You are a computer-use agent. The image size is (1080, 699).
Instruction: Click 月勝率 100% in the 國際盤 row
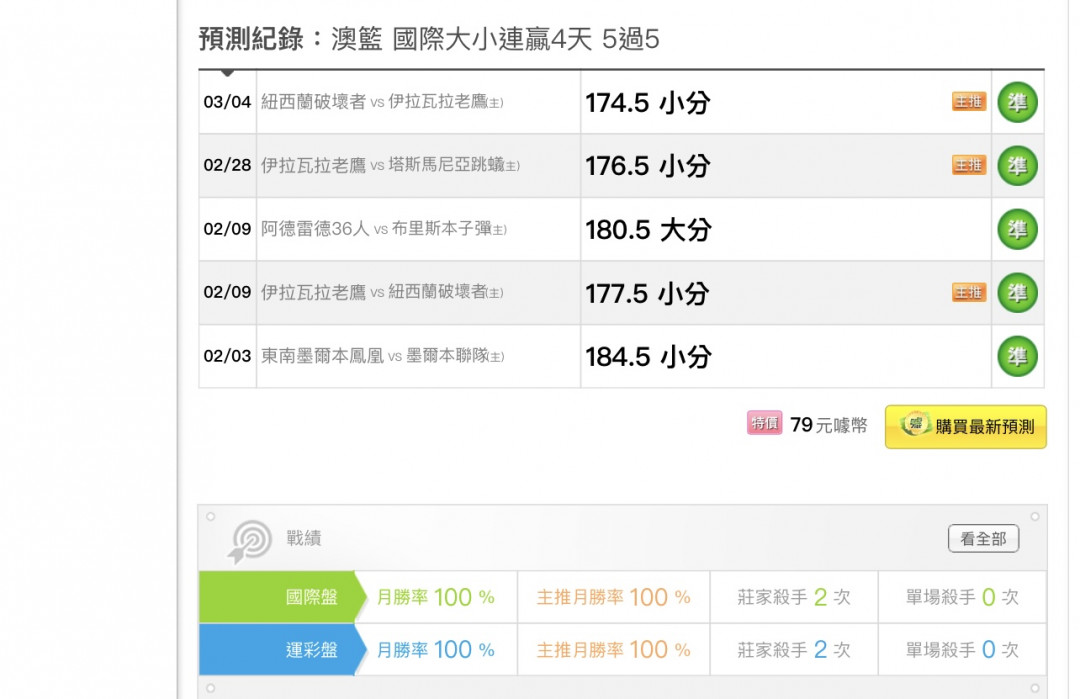(435, 597)
